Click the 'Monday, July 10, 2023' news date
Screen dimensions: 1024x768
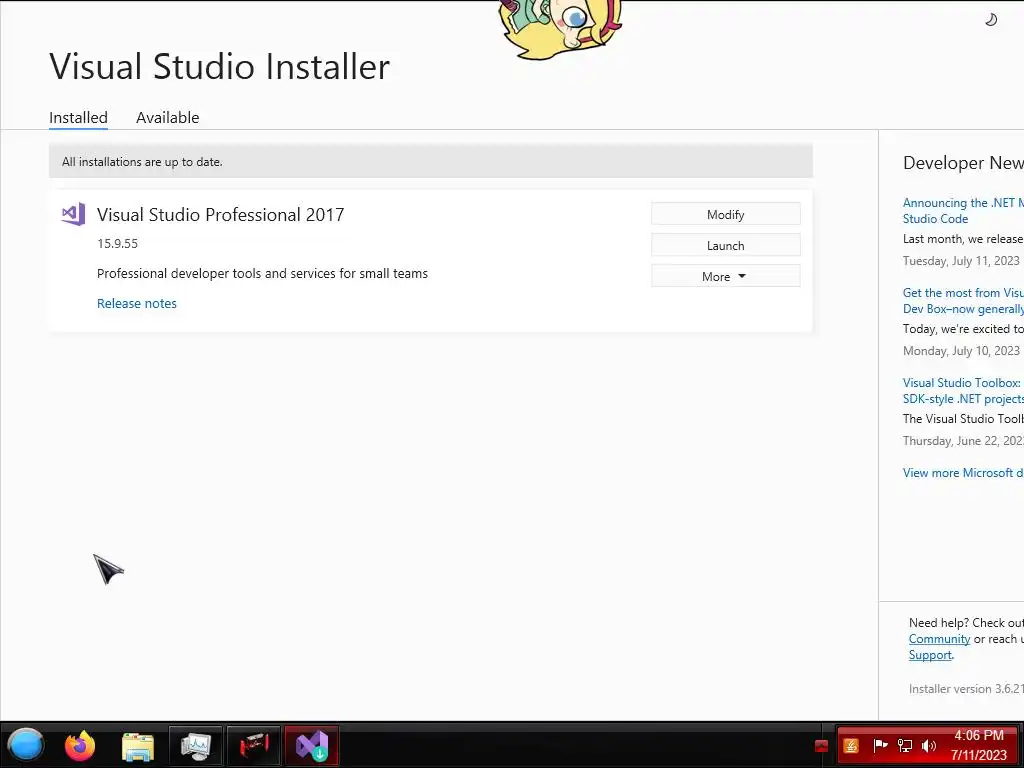coord(961,351)
